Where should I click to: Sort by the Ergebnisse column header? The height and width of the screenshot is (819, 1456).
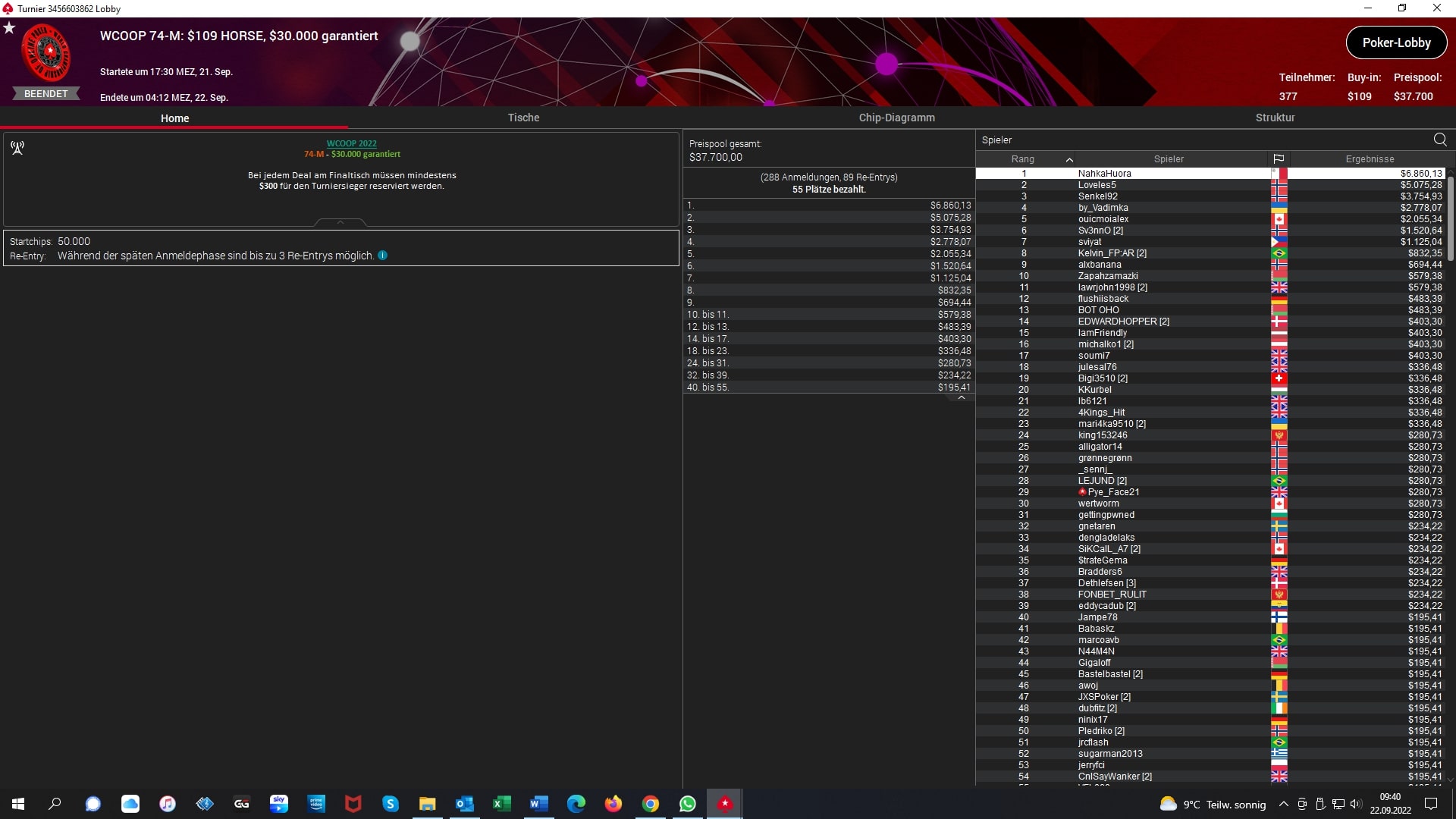point(1370,159)
